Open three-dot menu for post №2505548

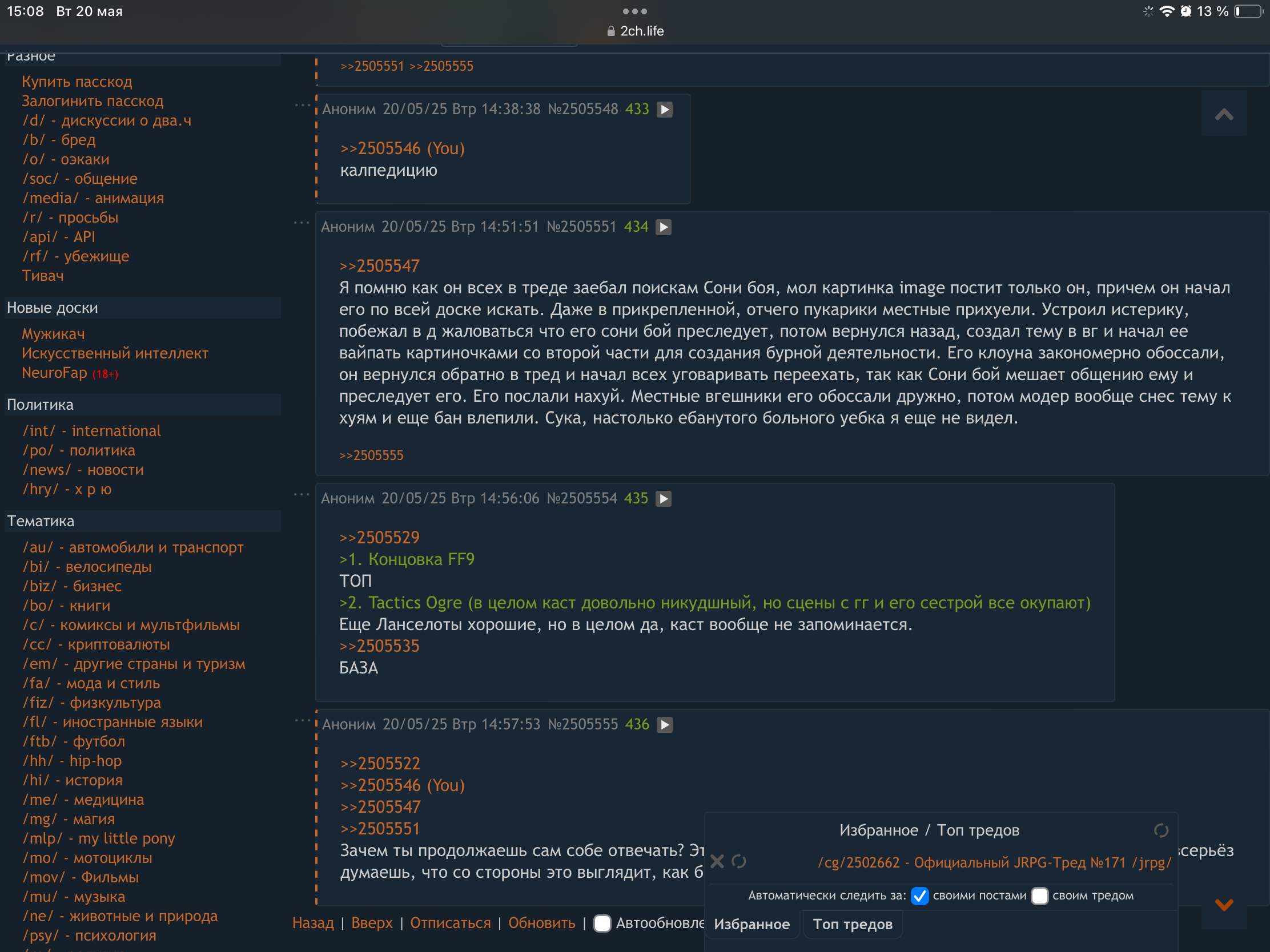click(302, 106)
